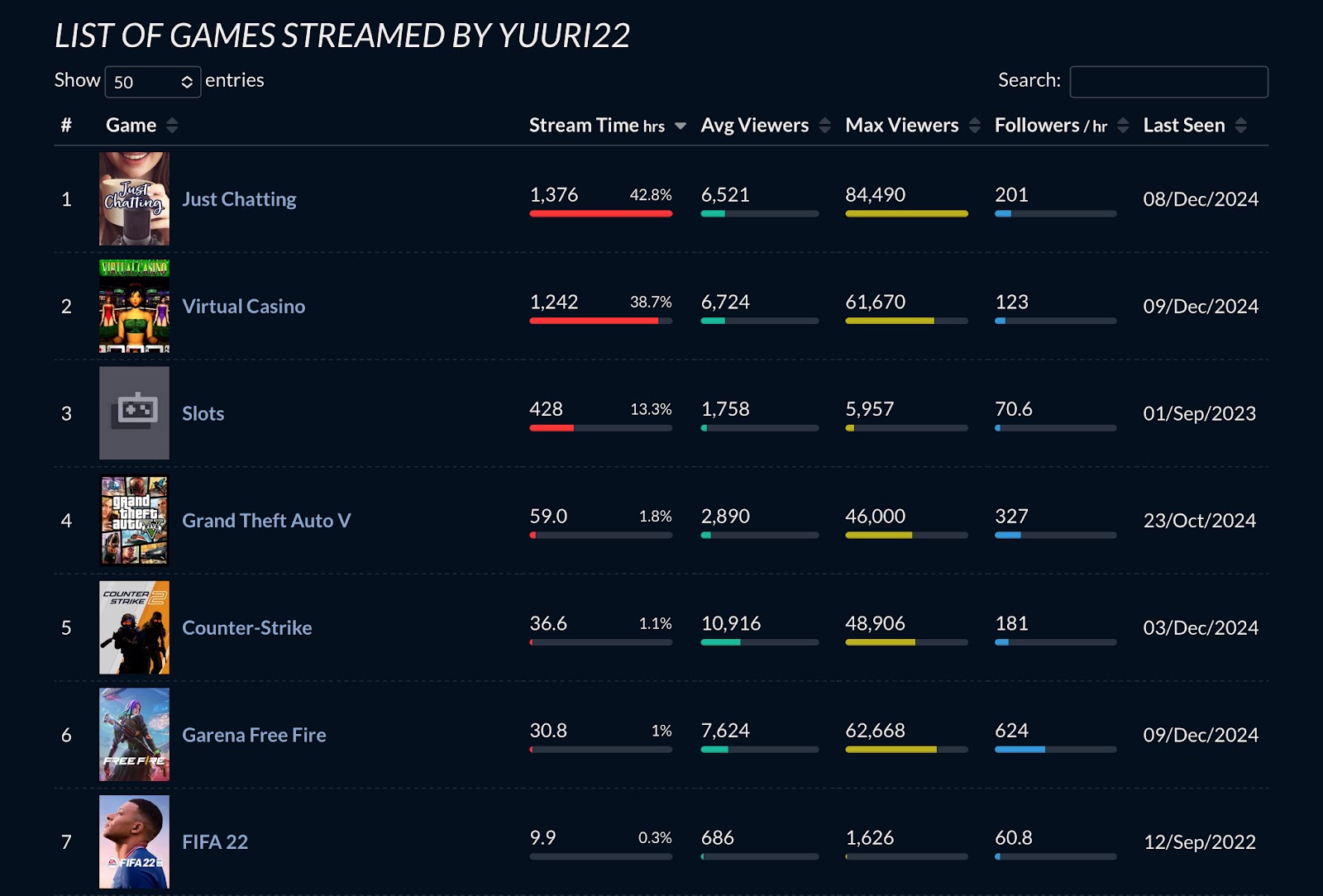Open the Just Chatting game link
This screenshot has height=896, width=1323.
[x=239, y=199]
